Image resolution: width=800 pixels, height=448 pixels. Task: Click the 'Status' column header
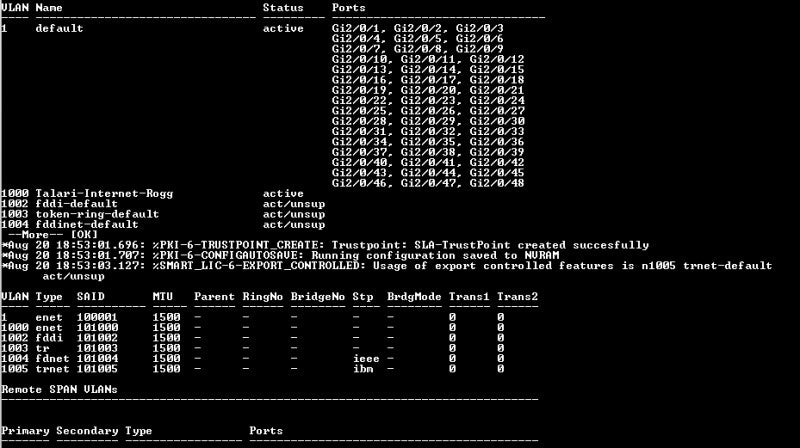point(283,8)
